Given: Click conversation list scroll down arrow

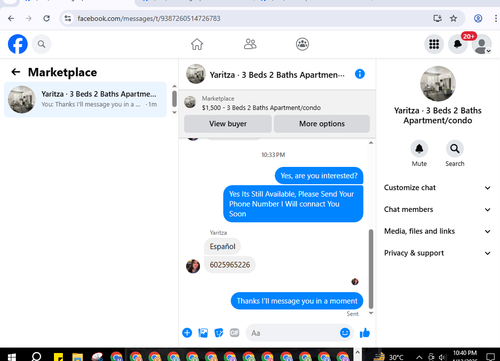Looking at the screenshot, I should click(174, 112).
